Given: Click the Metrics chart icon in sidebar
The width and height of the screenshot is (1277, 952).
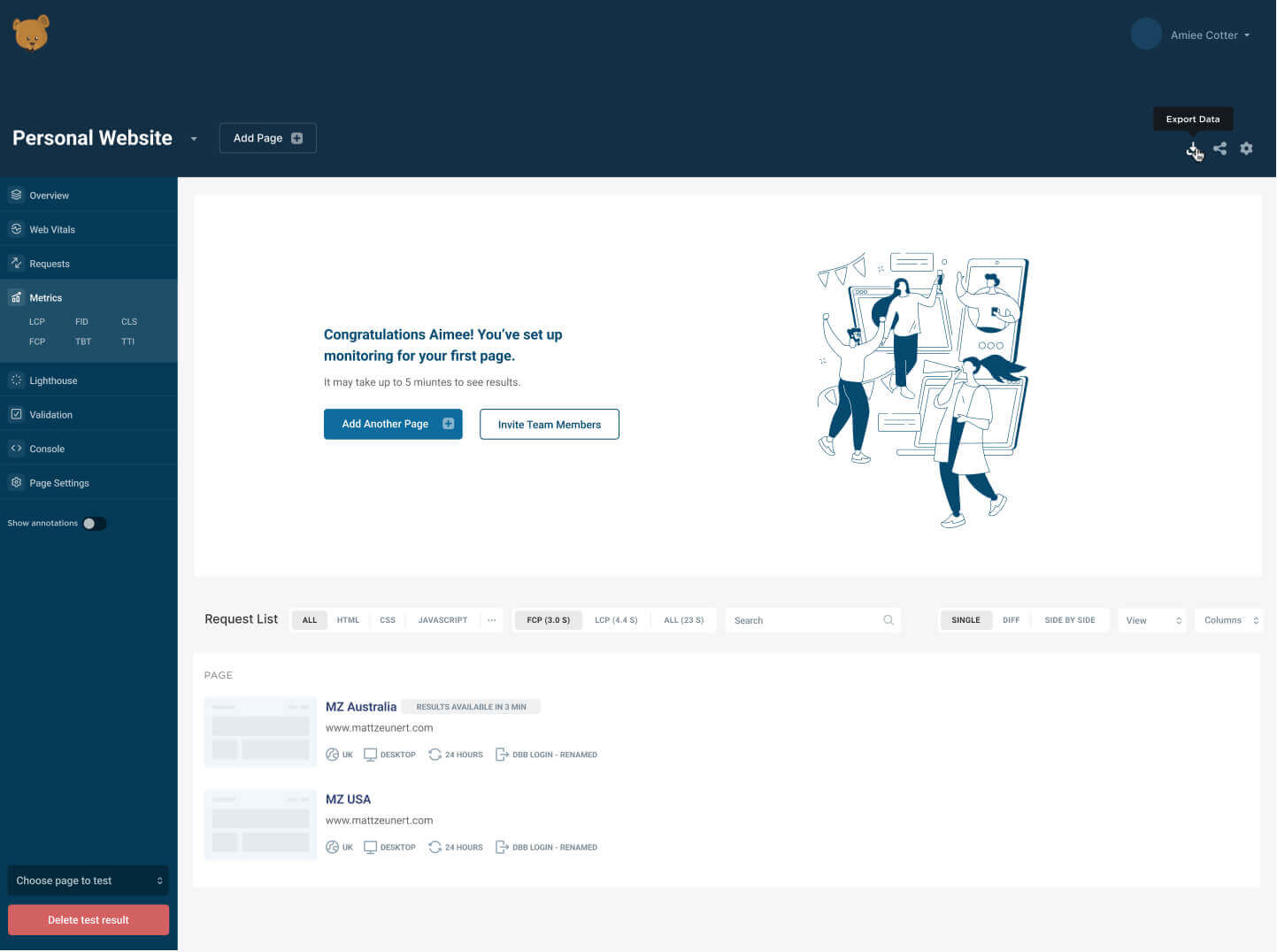Looking at the screenshot, I should tap(16, 297).
